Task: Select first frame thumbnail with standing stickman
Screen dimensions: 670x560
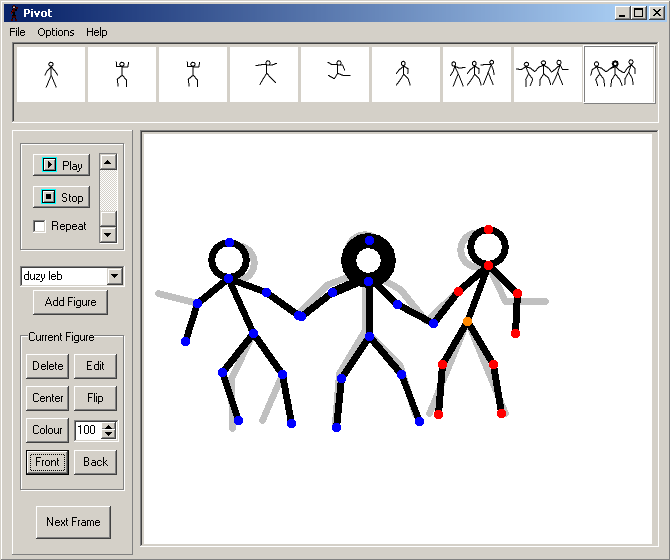Action: pyautogui.click(x=51, y=74)
